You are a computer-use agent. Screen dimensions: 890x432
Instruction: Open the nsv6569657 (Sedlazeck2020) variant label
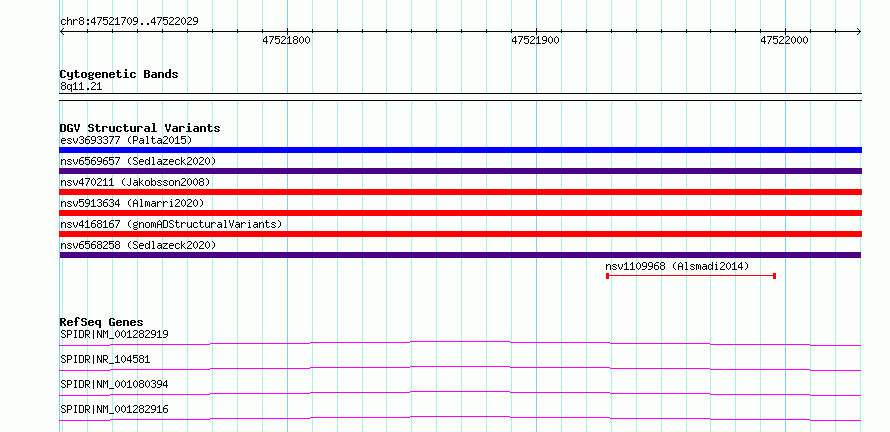pos(138,161)
